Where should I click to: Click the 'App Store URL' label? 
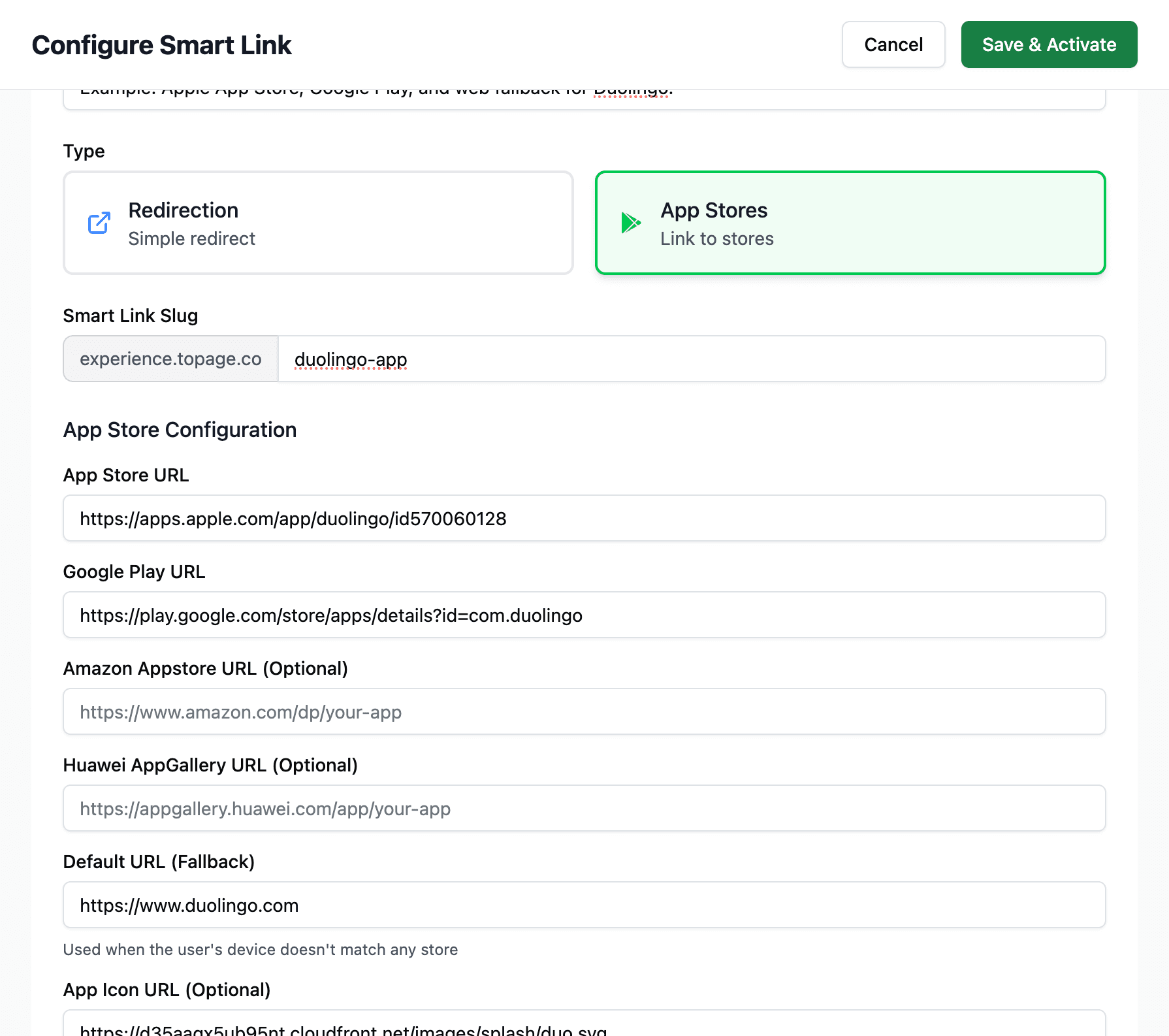[x=126, y=475]
